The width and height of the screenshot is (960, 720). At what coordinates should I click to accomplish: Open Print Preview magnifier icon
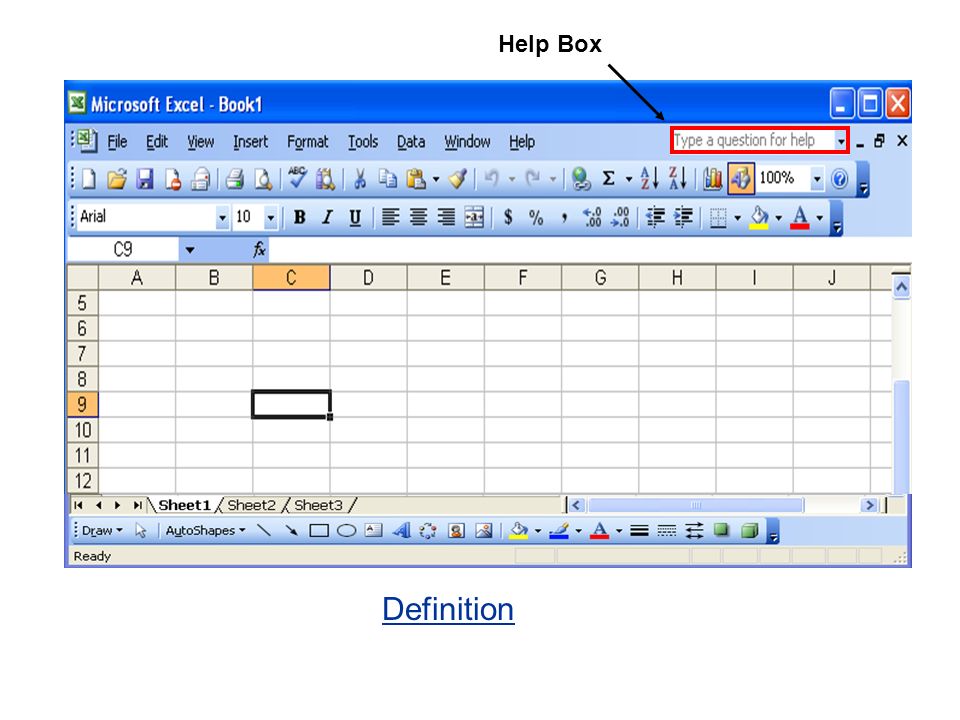[263, 179]
